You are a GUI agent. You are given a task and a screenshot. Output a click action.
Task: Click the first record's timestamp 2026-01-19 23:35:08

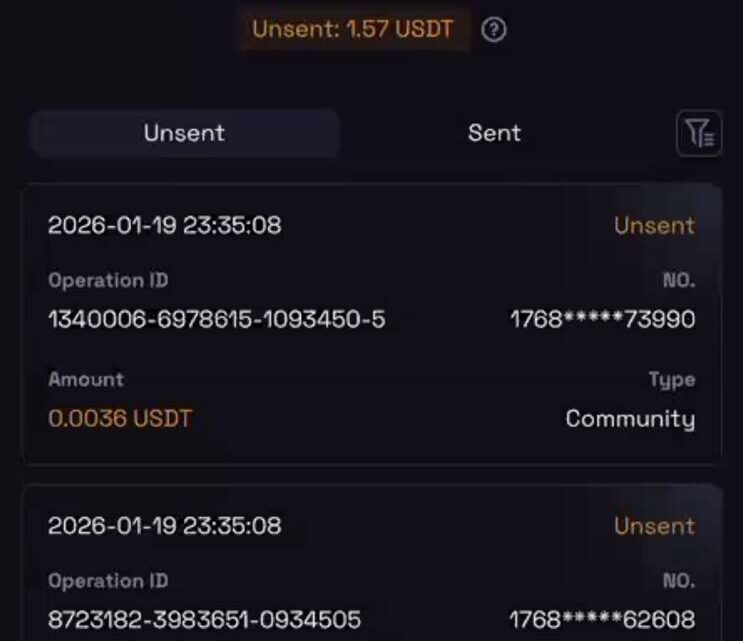(165, 225)
